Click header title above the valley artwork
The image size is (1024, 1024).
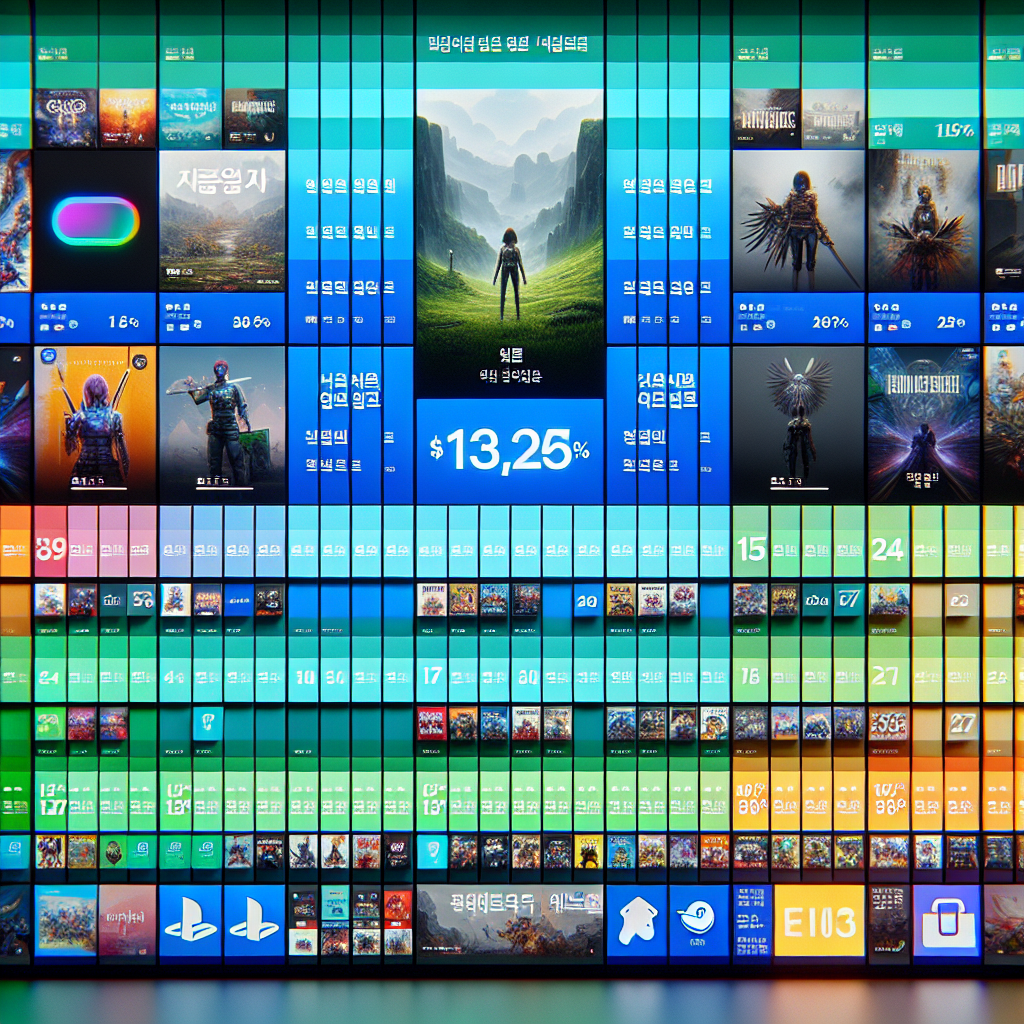(508, 44)
